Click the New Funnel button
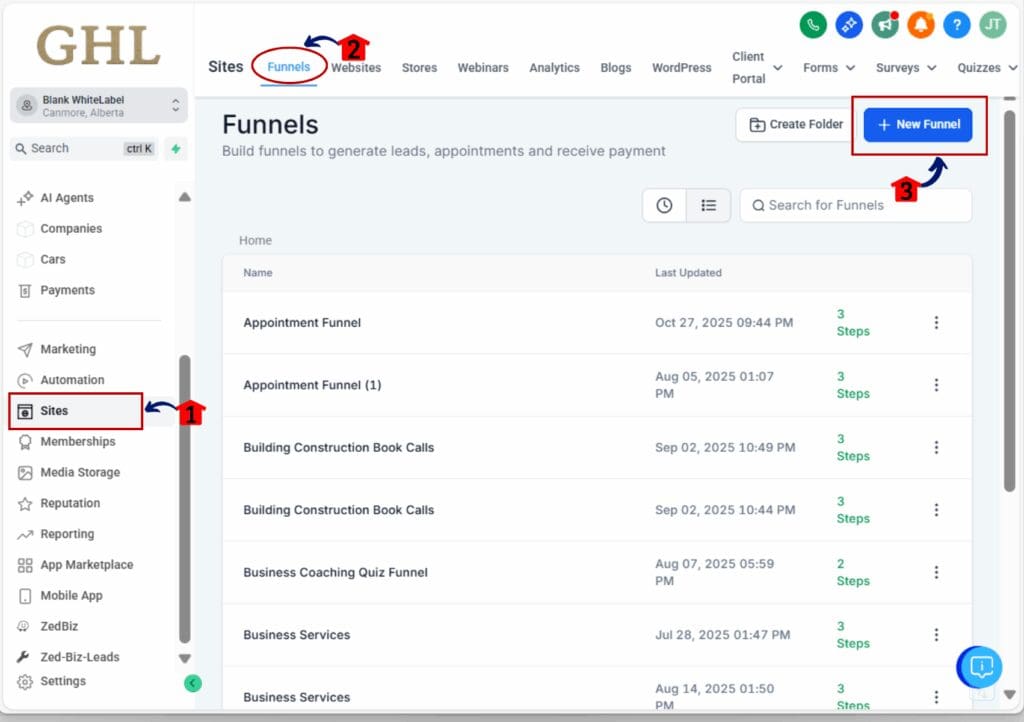1024x722 pixels. [918, 124]
